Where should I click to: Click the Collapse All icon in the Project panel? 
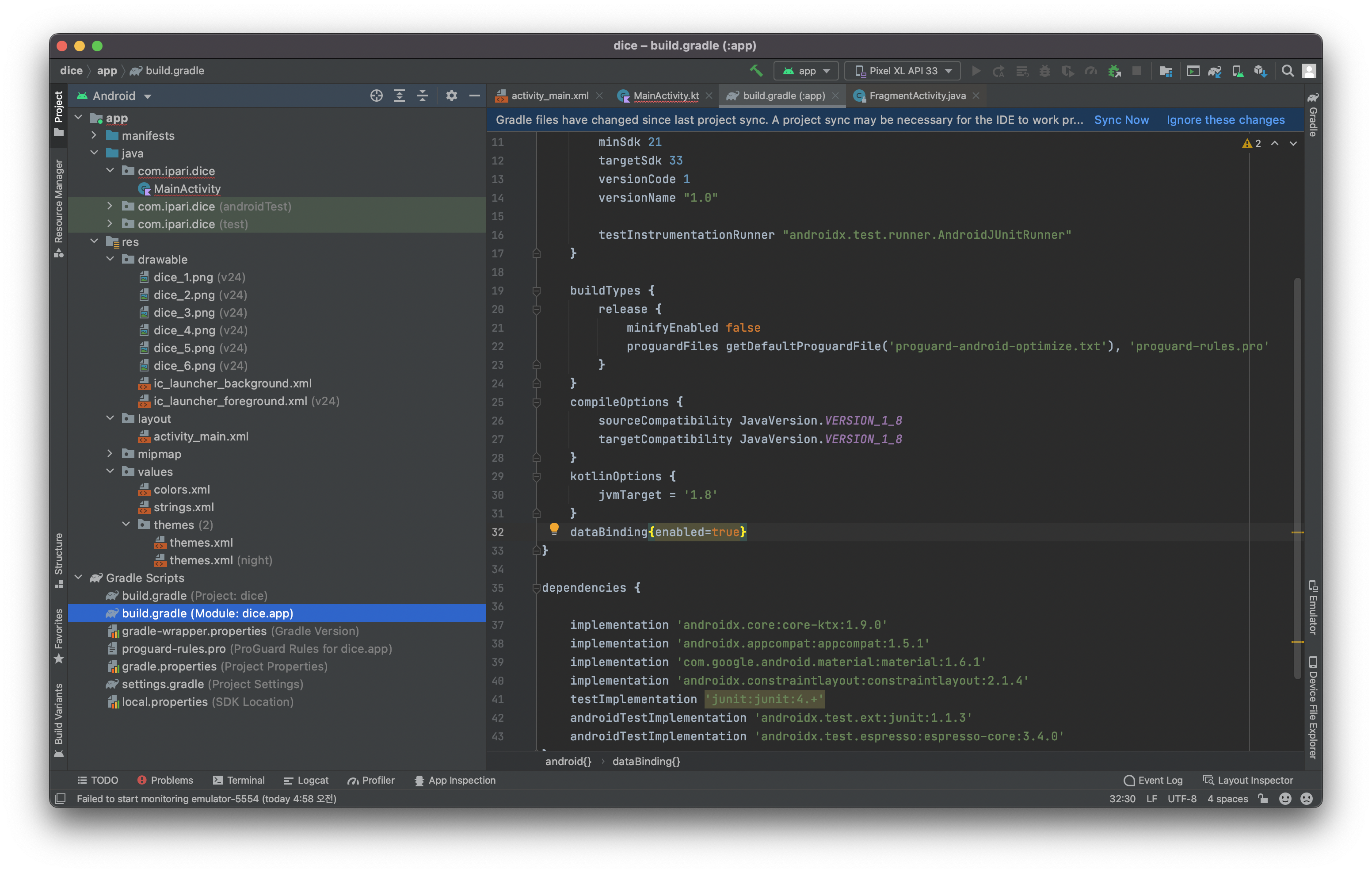click(x=422, y=96)
